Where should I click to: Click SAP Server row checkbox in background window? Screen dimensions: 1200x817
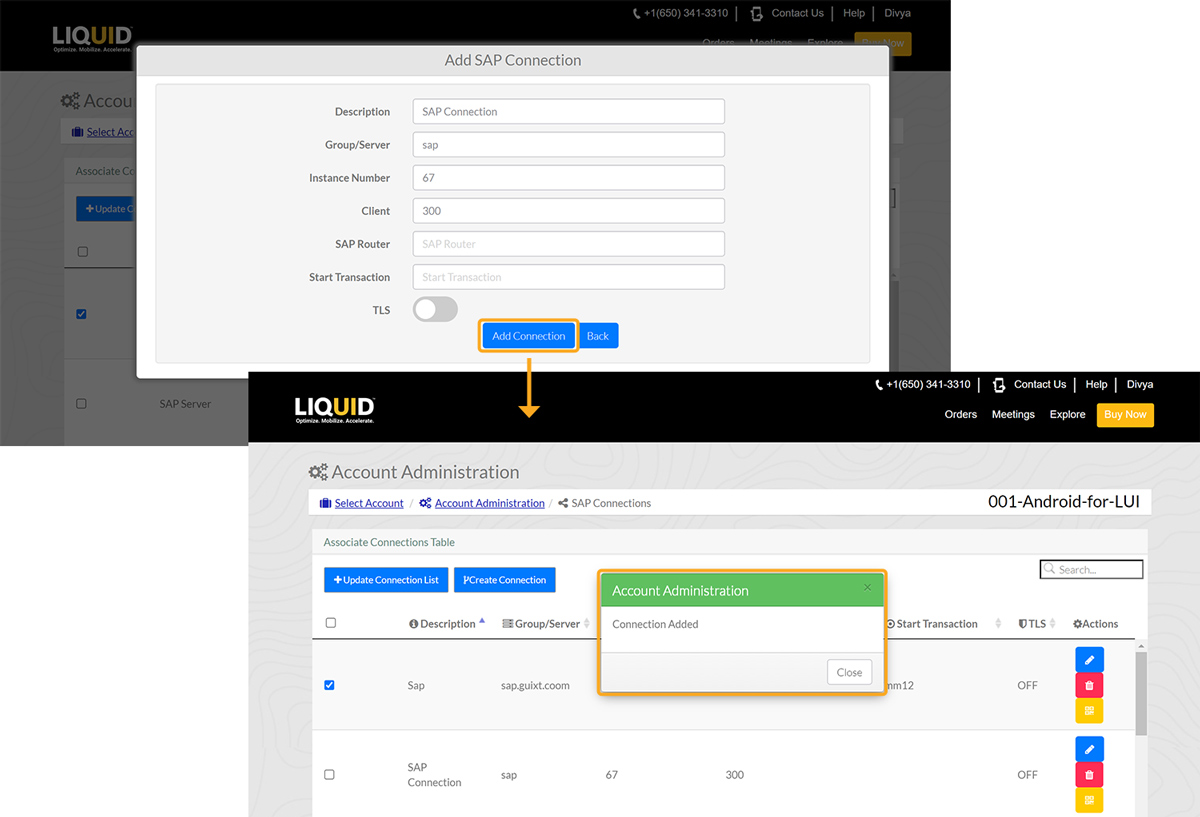81,404
